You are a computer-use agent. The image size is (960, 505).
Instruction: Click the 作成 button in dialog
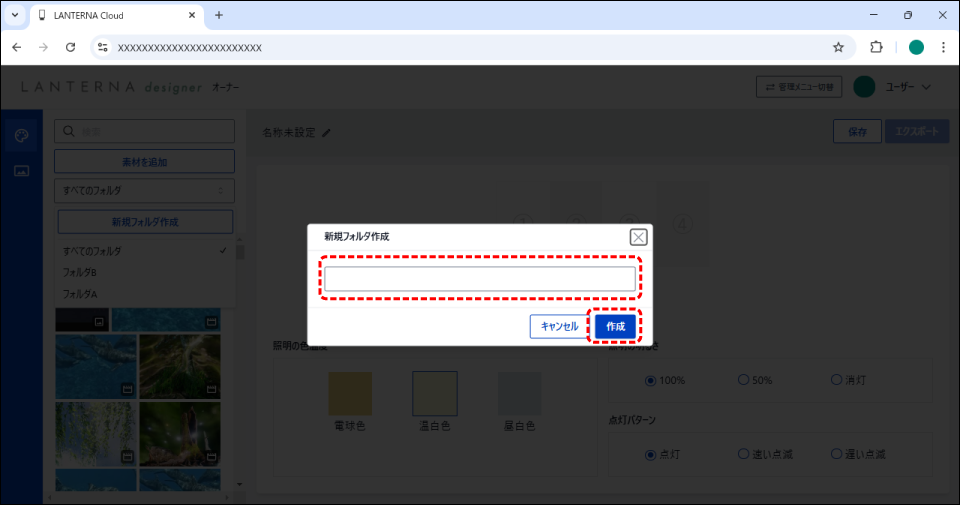point(615,326)
